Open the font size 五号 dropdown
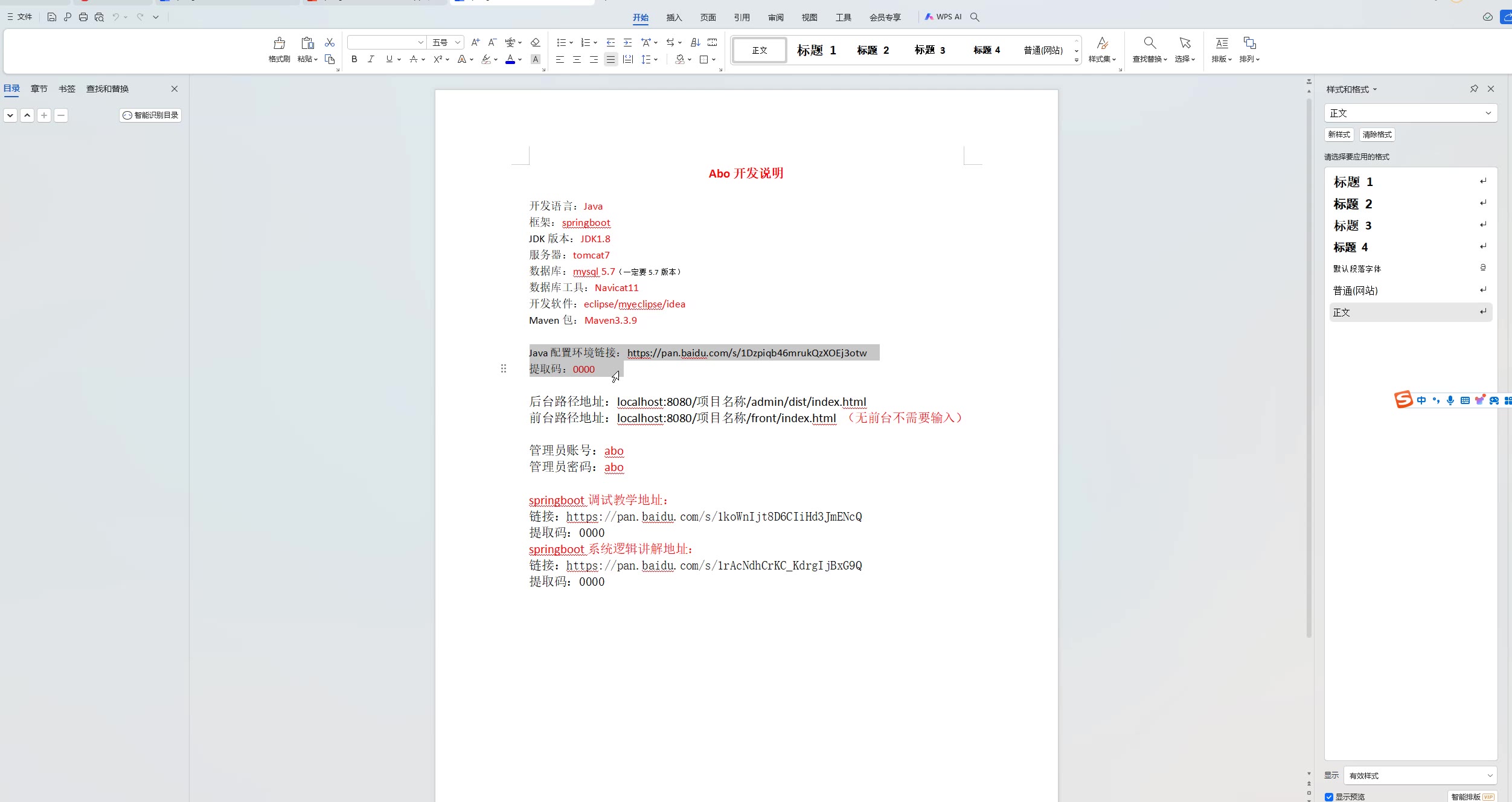Image resolution: width=1512 pixels, height=802 pixels. coord(458,42)
